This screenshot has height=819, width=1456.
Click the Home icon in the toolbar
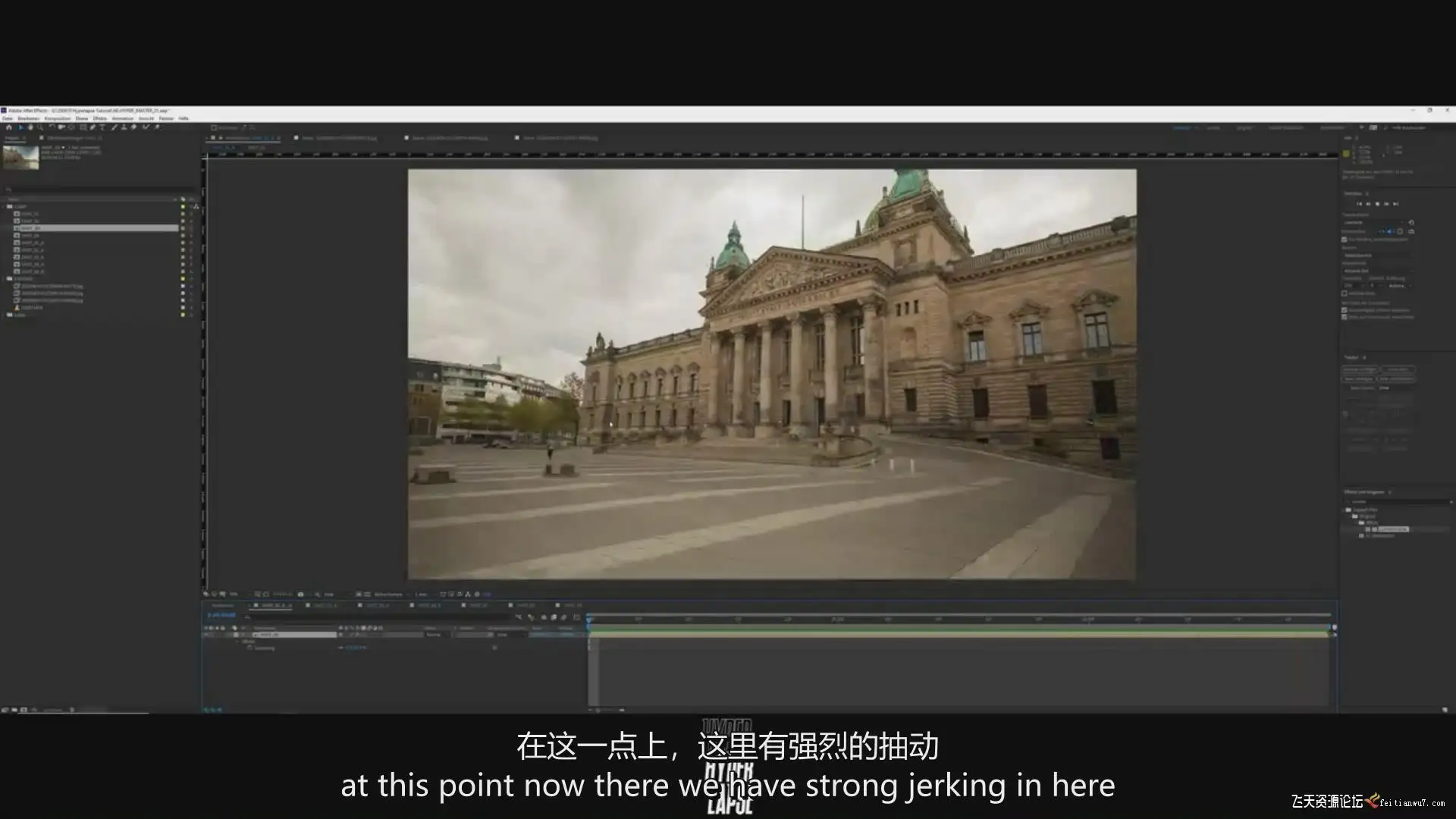[9, 127]
